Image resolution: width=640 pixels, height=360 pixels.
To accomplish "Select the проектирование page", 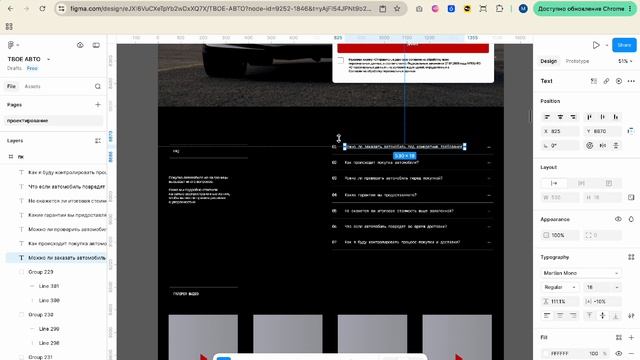I will [x=54, y=121].
